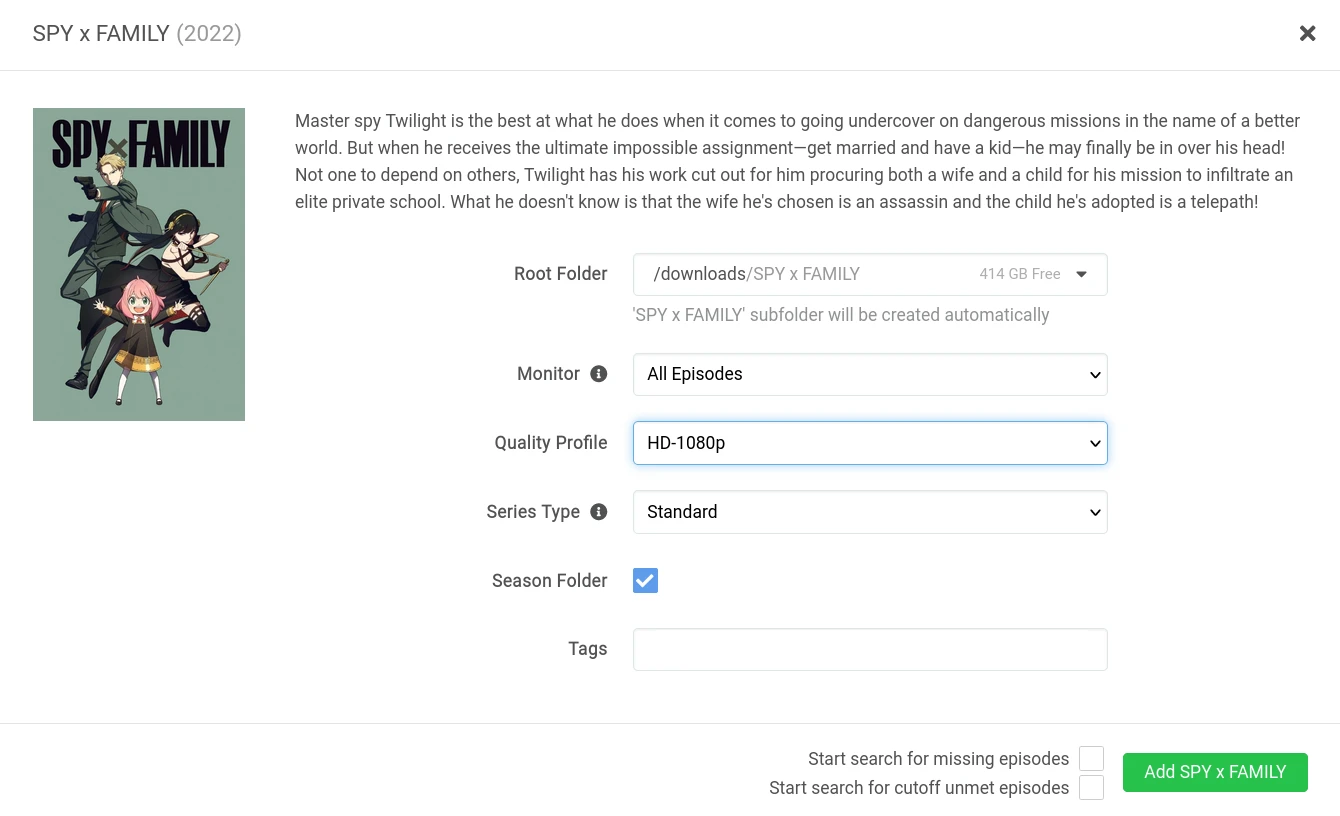This screenshot has height=816, width=1340.
Task: Close the SPY x FAMILY dialog
Action: pos(1307,34)
